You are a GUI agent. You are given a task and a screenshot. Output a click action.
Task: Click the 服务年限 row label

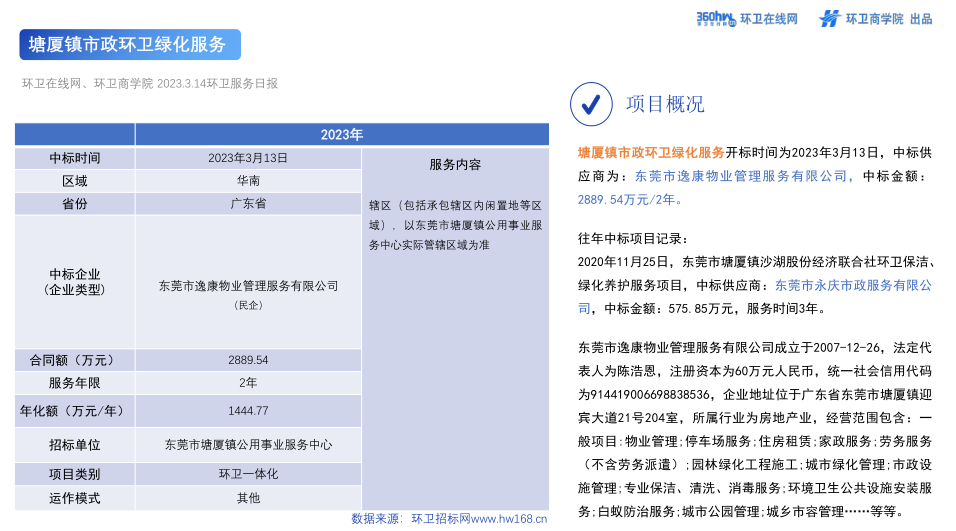tap(75, 383)
